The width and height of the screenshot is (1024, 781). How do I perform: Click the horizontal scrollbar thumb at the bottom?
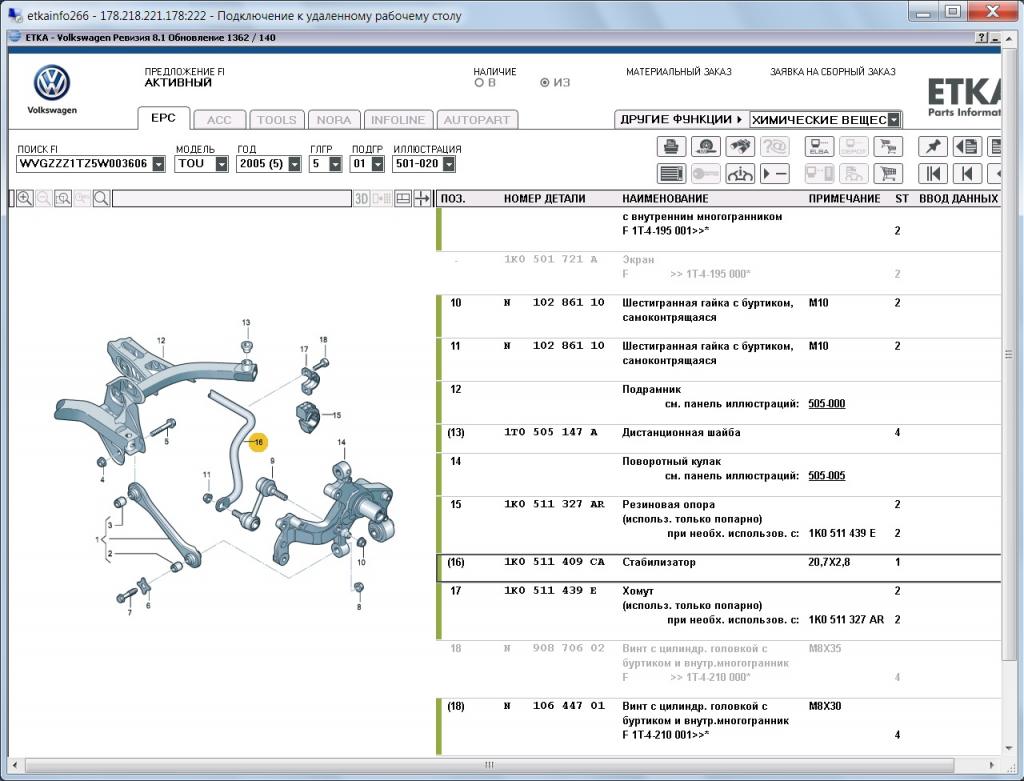point(489,765)
